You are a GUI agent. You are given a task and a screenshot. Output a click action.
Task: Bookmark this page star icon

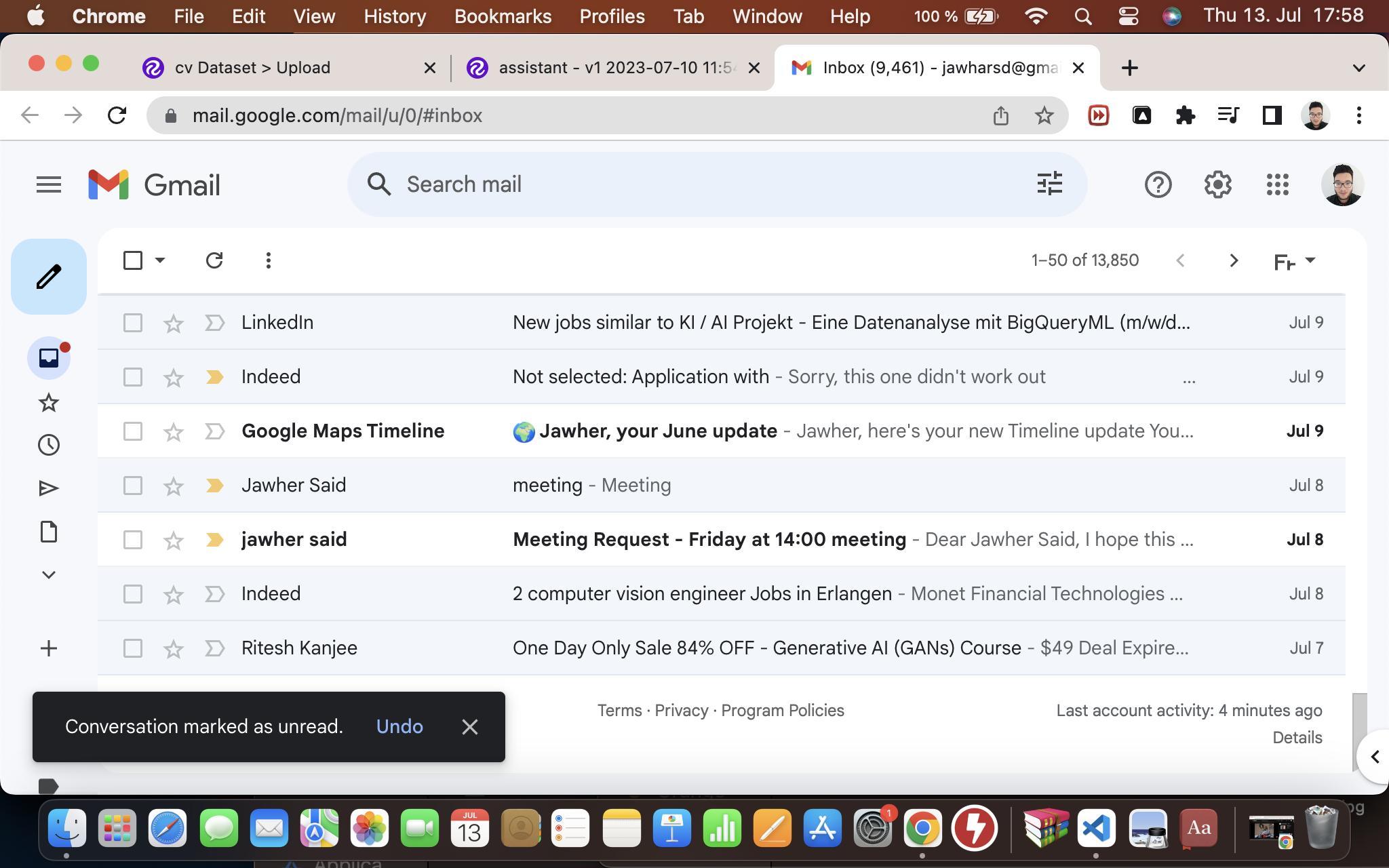(1044, 115)
